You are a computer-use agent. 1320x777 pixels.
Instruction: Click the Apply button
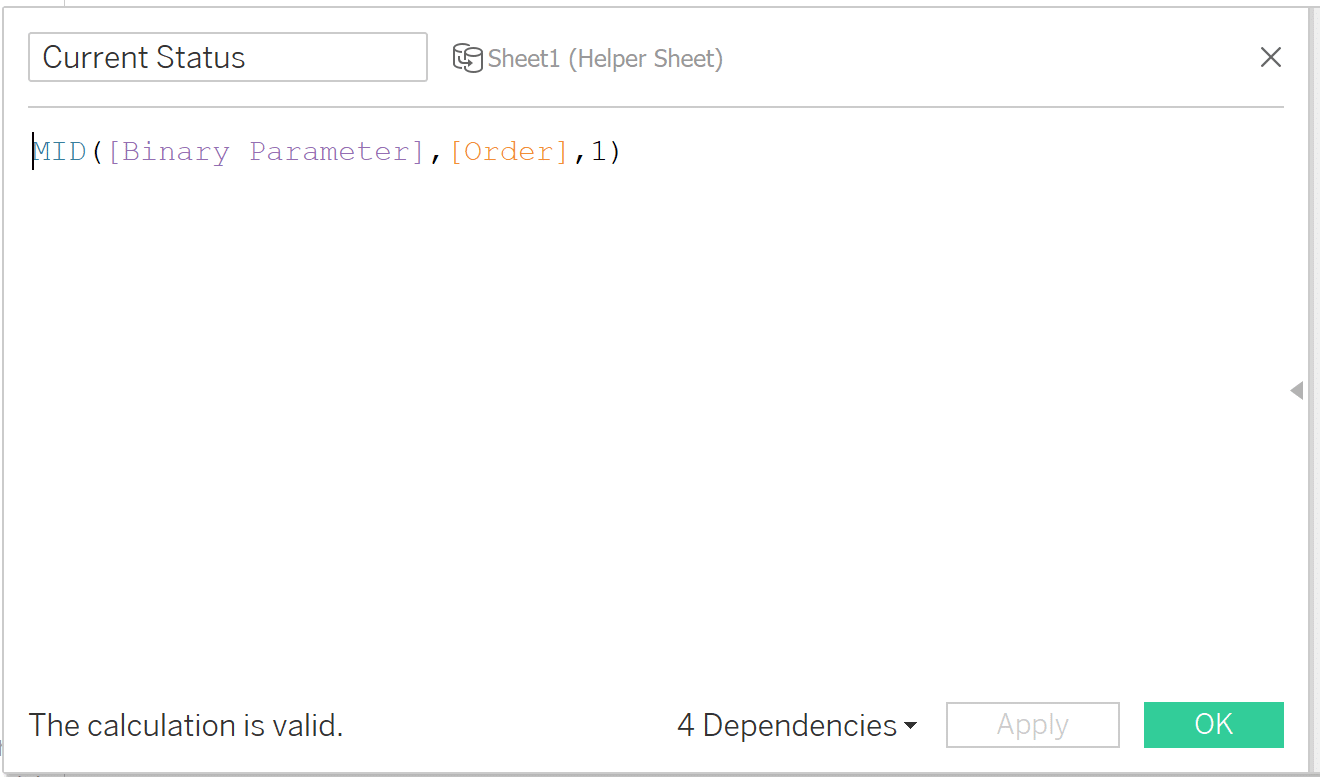pos(1032,725)
